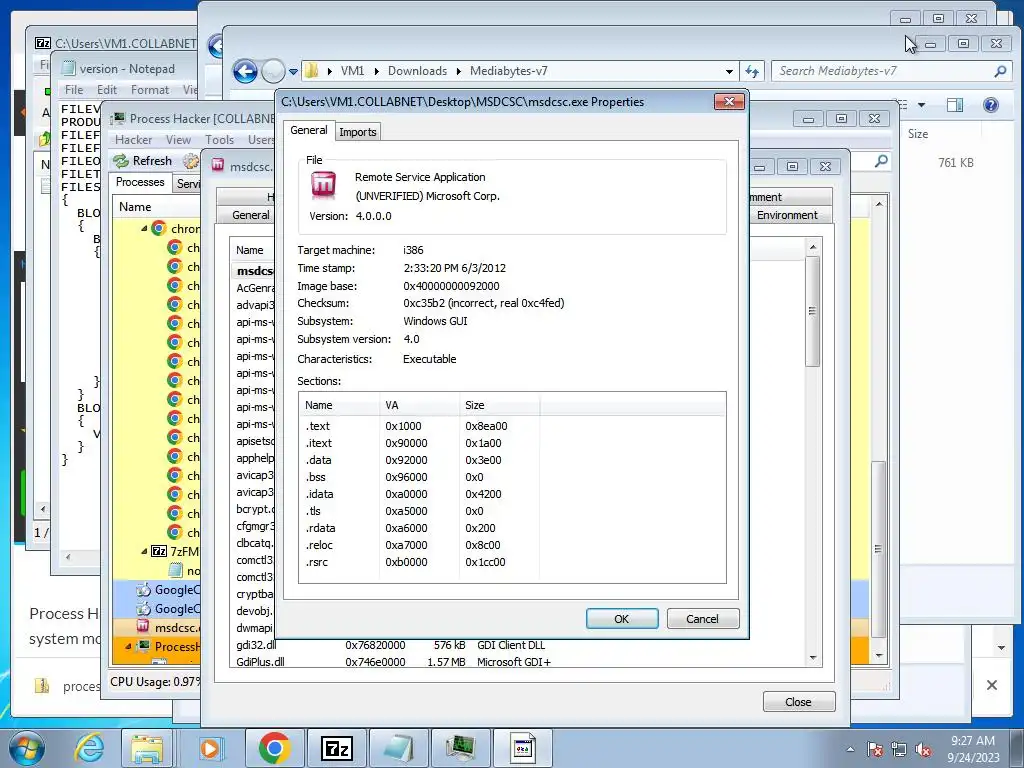The width and height of the screenshot is (1024, 768).
Task: Open Windows Explorer from the taskbar
Action: point(147,748)
